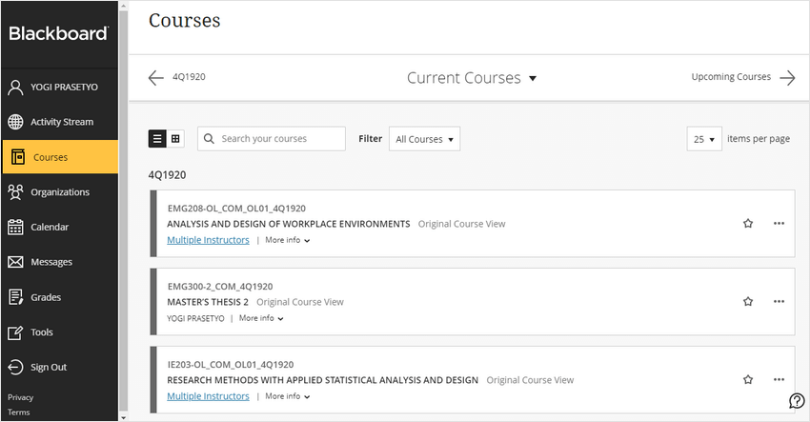The width and height of the screenshot is (810, 422).
Task: Open ANALYSIS AND DESIGN OF WORKPLACE ENVIRONMENTS course
Action: click(x=288, y=224)
